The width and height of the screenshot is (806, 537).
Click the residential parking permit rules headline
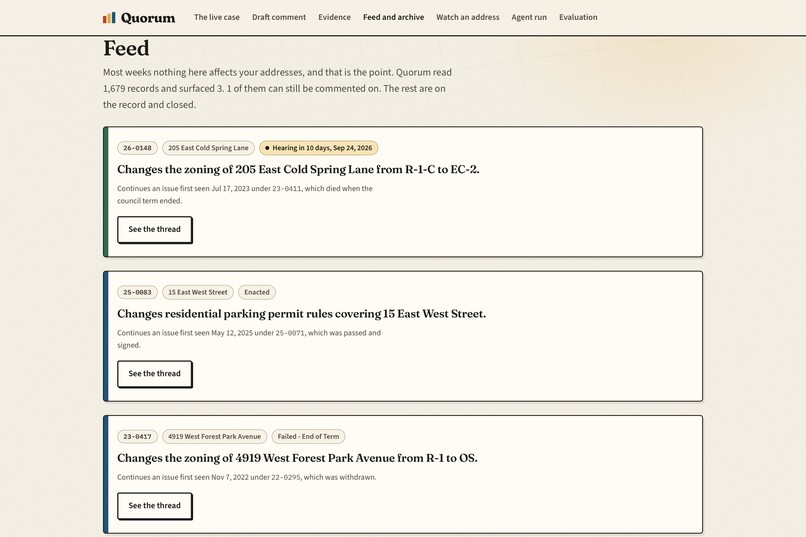[x=301, y=314]
